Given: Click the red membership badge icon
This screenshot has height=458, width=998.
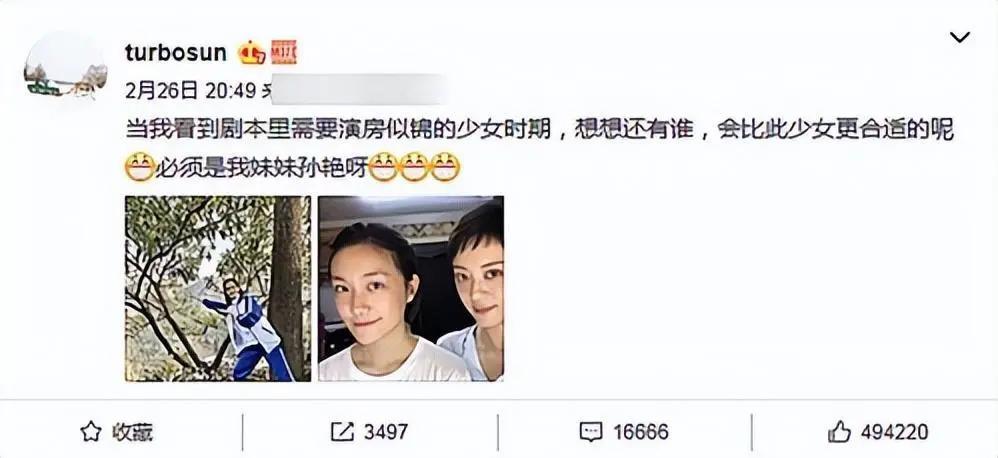Looking at the screenshot, I should (283, 52).
